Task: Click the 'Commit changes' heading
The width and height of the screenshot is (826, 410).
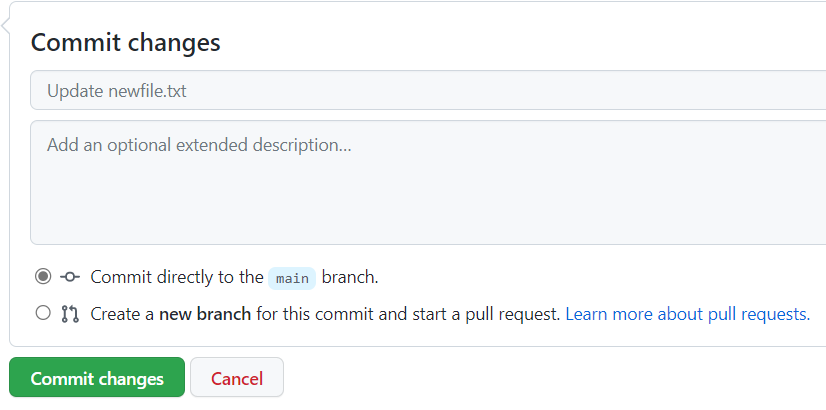Action: pos(126,43)
